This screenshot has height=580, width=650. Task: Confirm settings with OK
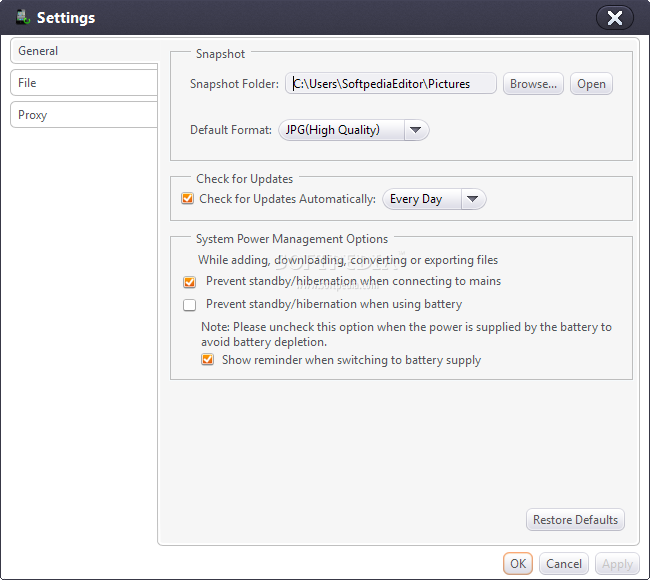(x=518, y=564)
